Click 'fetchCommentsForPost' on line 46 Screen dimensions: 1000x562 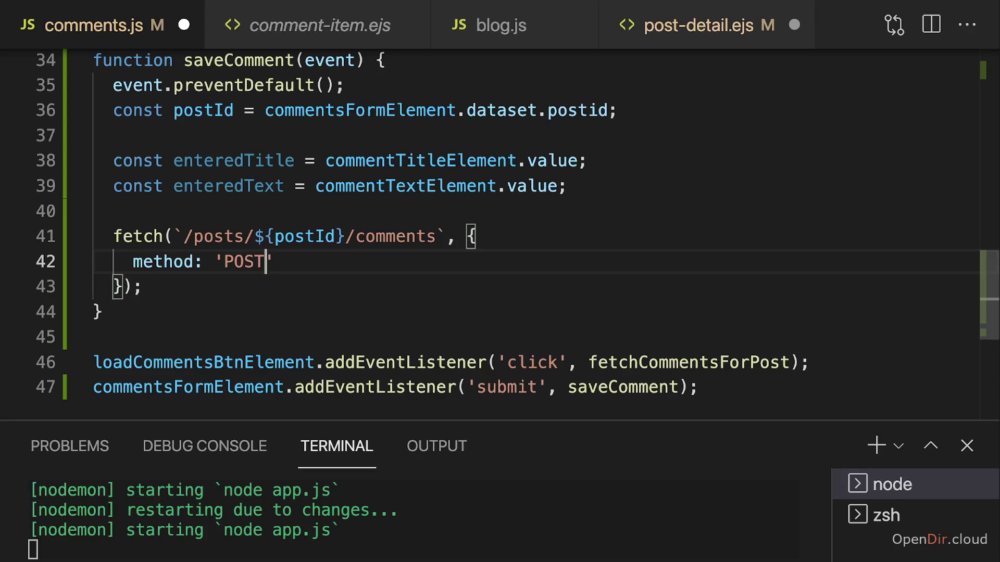click(689, 362)
